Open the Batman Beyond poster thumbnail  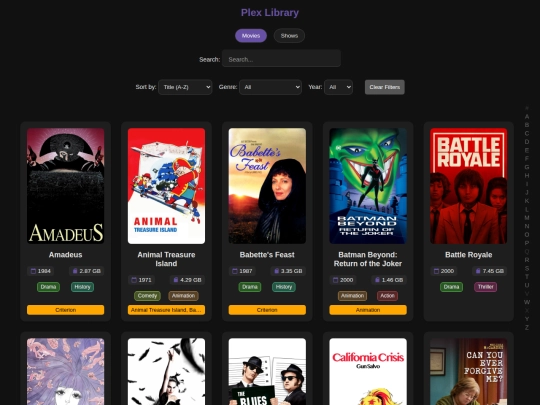[368, 186]
